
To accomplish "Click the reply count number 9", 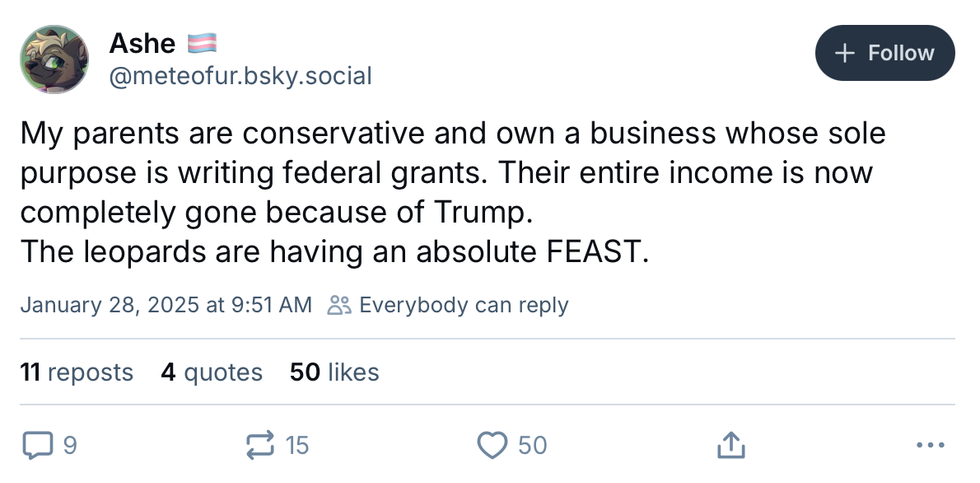I will point(69,445).
